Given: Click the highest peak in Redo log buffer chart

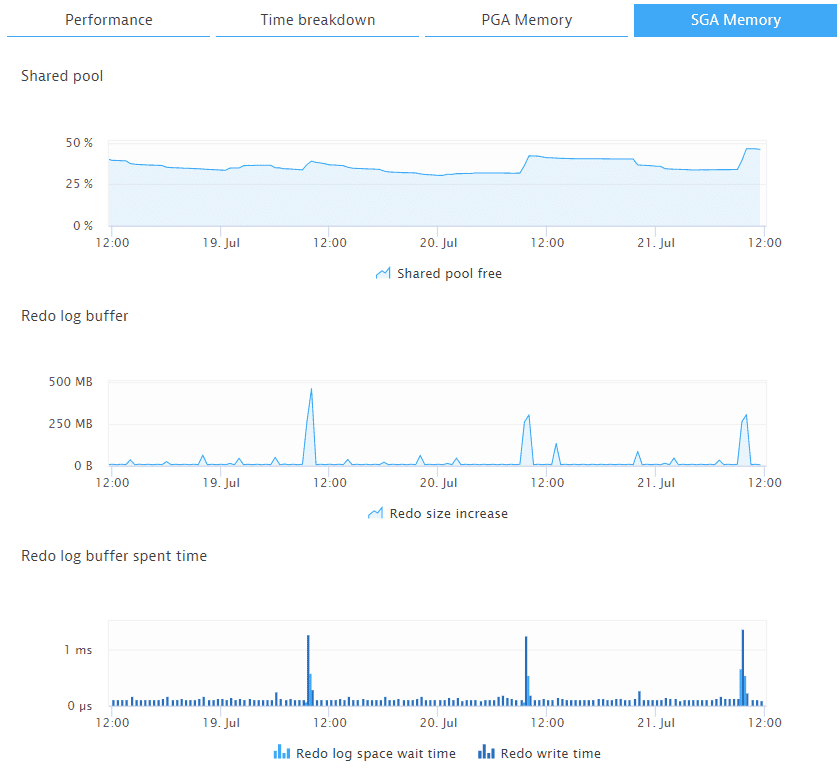Looking at the screenshot, I should 312,390.
